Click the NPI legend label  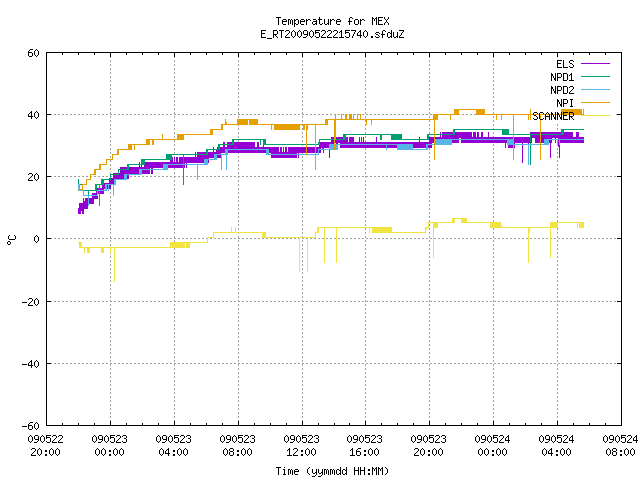[565, 103]
